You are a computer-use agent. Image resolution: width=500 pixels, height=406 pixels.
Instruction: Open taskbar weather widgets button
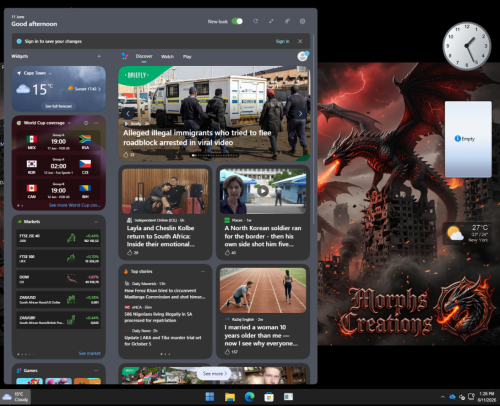point(15,397)
